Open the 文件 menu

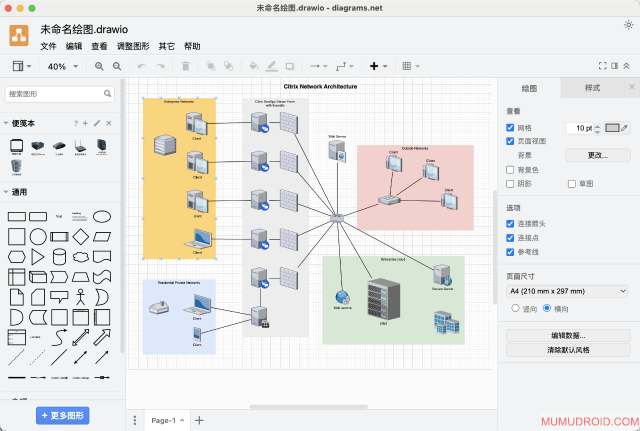pos(48,46)
